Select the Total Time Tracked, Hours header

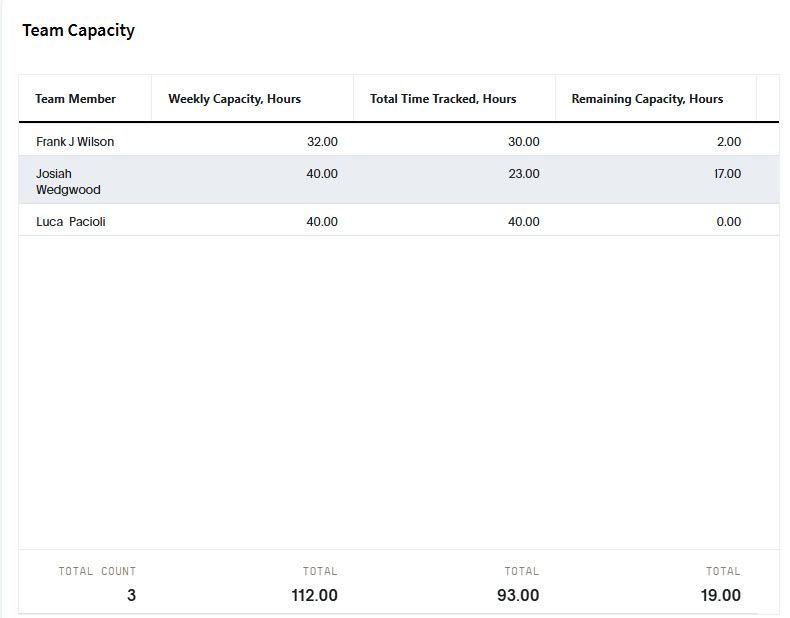(x=443, y=99)
